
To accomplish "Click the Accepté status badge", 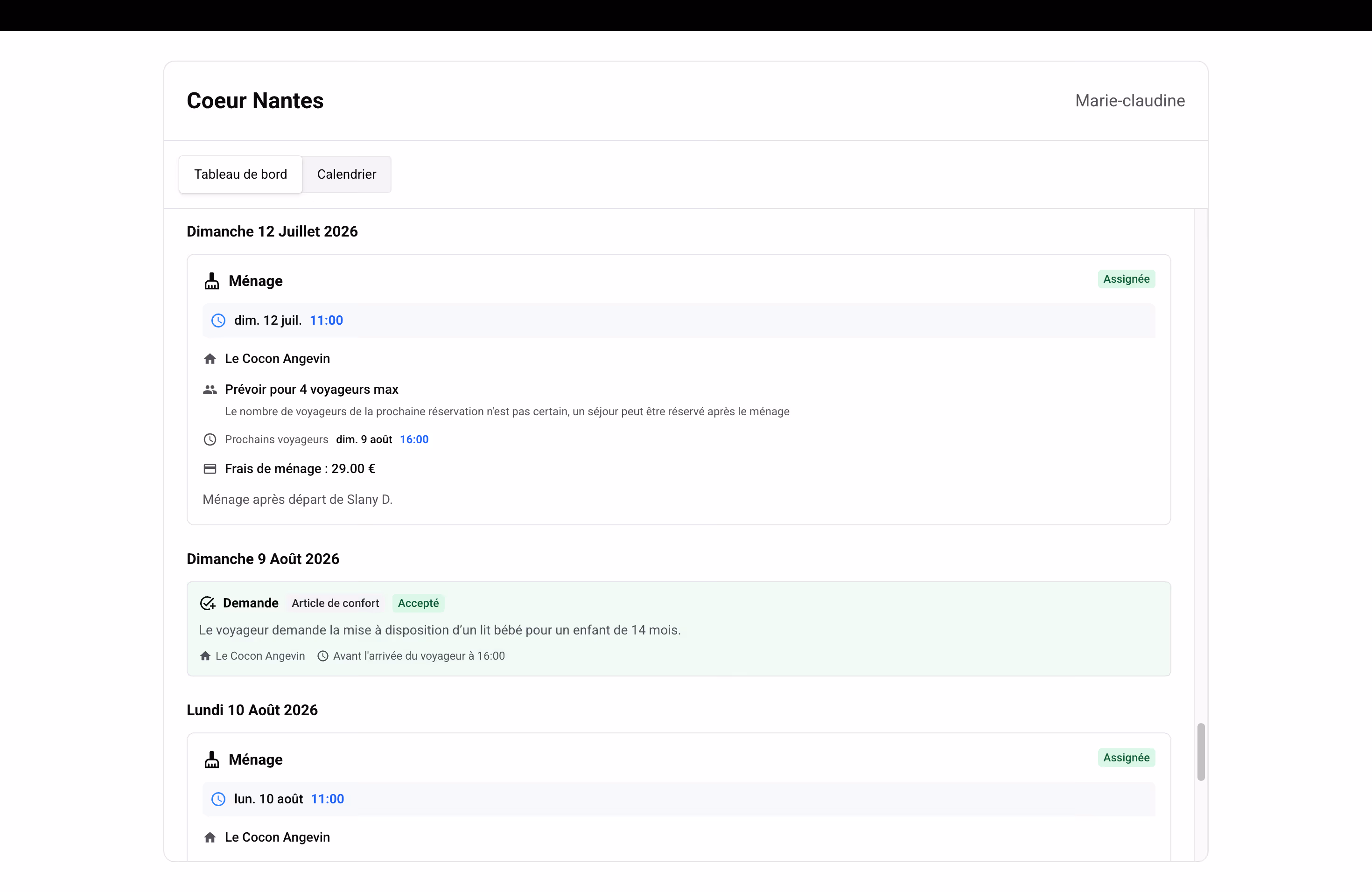I will coord(418,603).
